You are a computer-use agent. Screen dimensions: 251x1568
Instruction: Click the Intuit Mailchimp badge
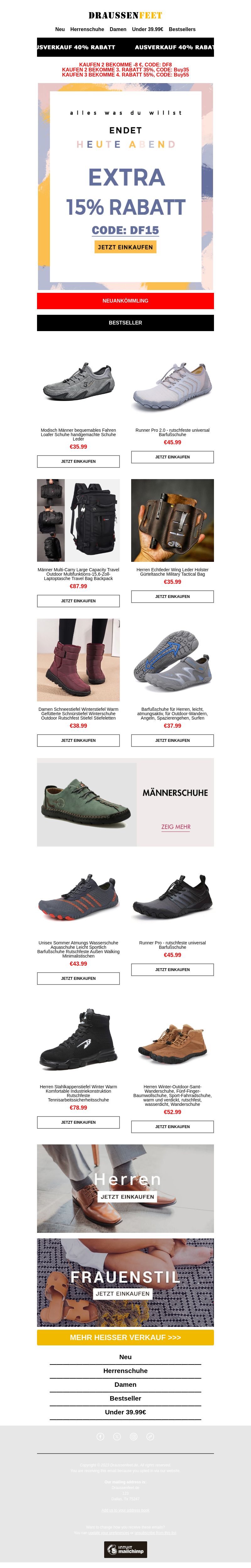point(125,1549)
